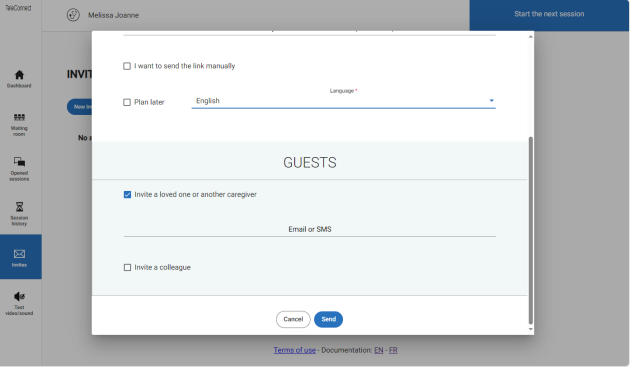Viewport: 630px width, 367px height.
Task: Click the Email or SMS input field
Action: (309, 229)
